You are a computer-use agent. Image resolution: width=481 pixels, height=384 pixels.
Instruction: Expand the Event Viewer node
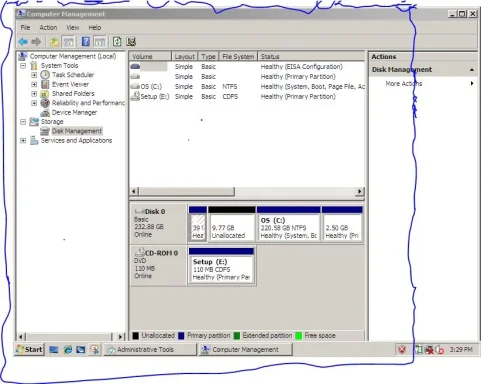coord(34,84)
